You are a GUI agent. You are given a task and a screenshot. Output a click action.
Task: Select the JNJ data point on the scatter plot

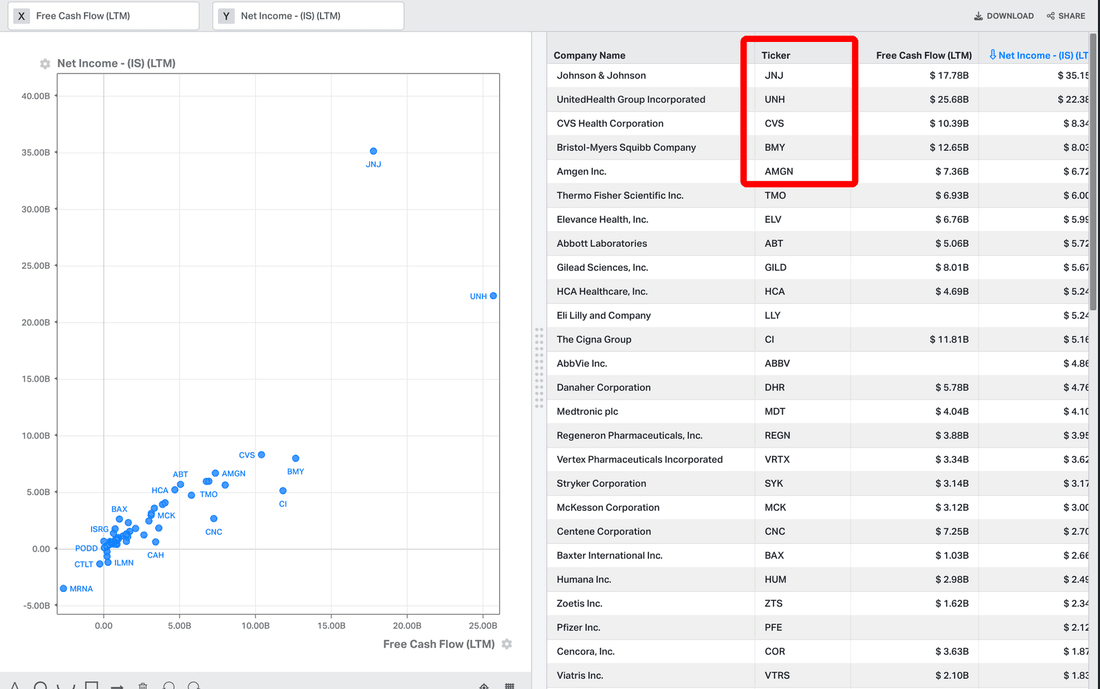373,151
